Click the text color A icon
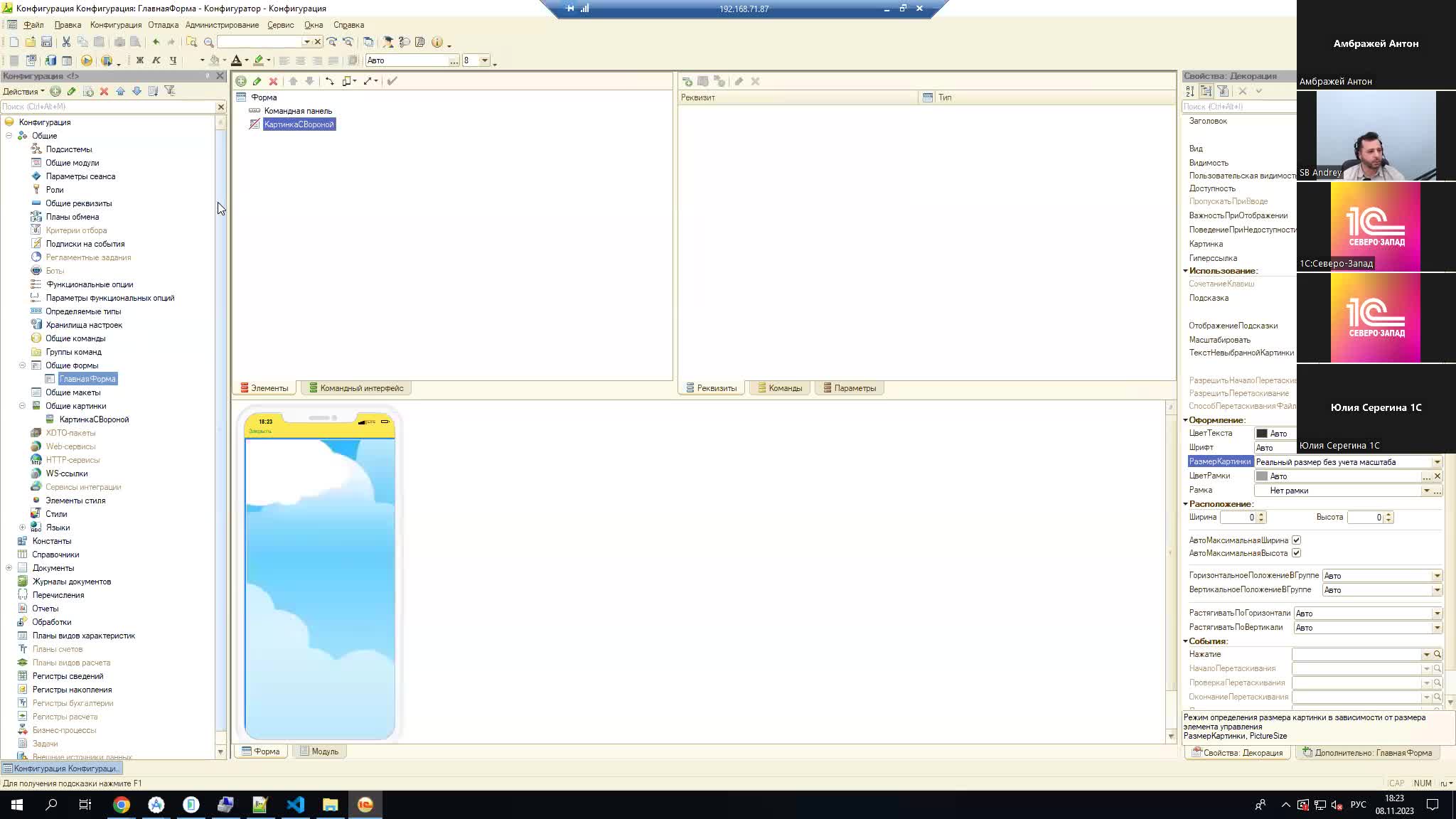This screenshot has height=819, width=1456. pyautogui.click(x=236, y=60)
